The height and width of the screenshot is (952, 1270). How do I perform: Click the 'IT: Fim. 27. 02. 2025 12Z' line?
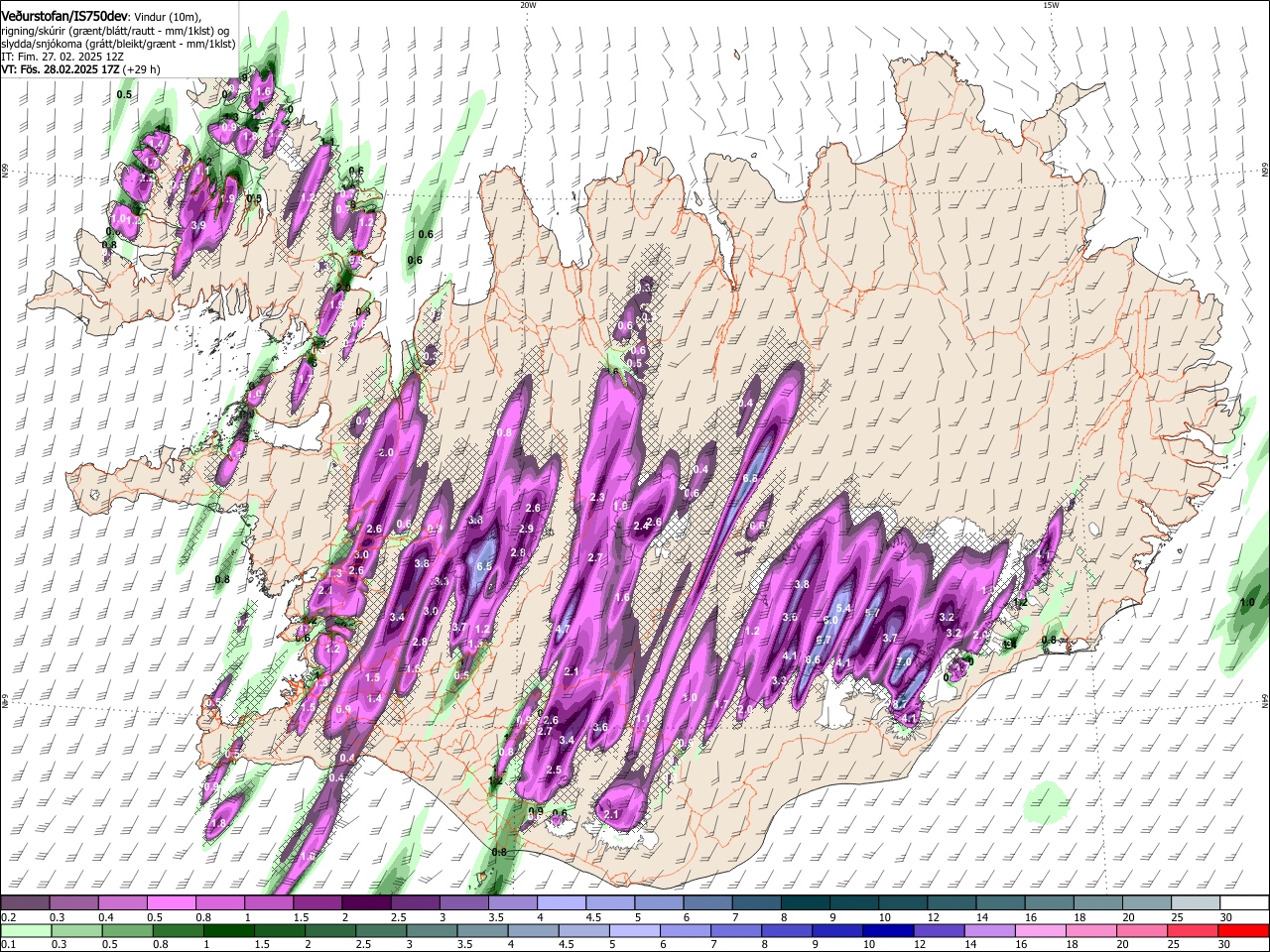point(63,57)
